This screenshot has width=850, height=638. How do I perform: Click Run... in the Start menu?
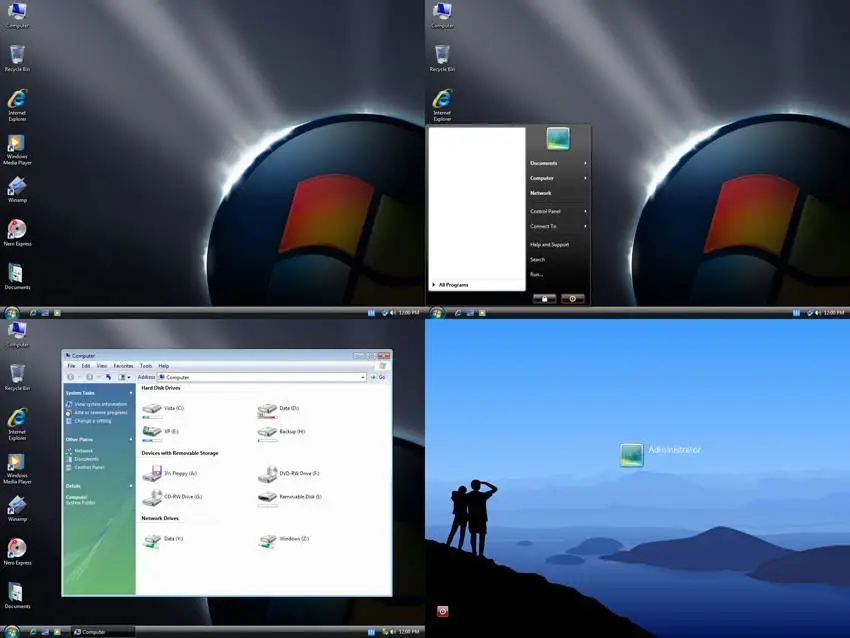click(x=536, y=274)
